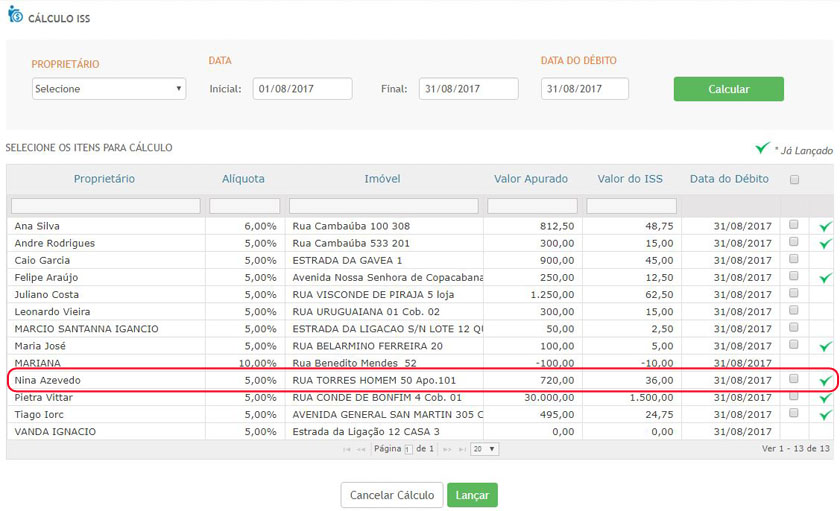Sort table by Alíquota column header
840x511 pixels.
[243, 179]
